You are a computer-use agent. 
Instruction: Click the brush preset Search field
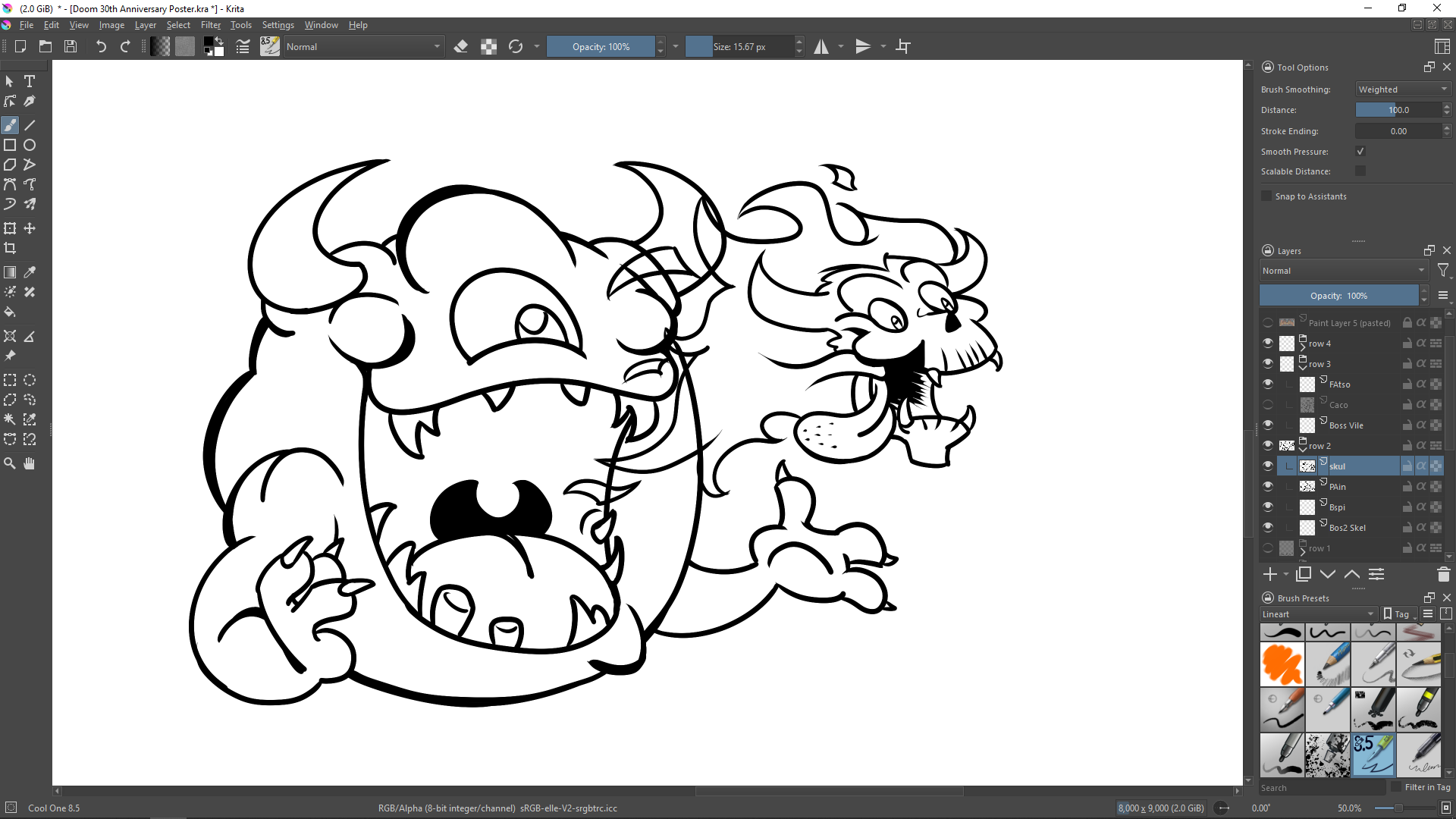coord(1323,787)
